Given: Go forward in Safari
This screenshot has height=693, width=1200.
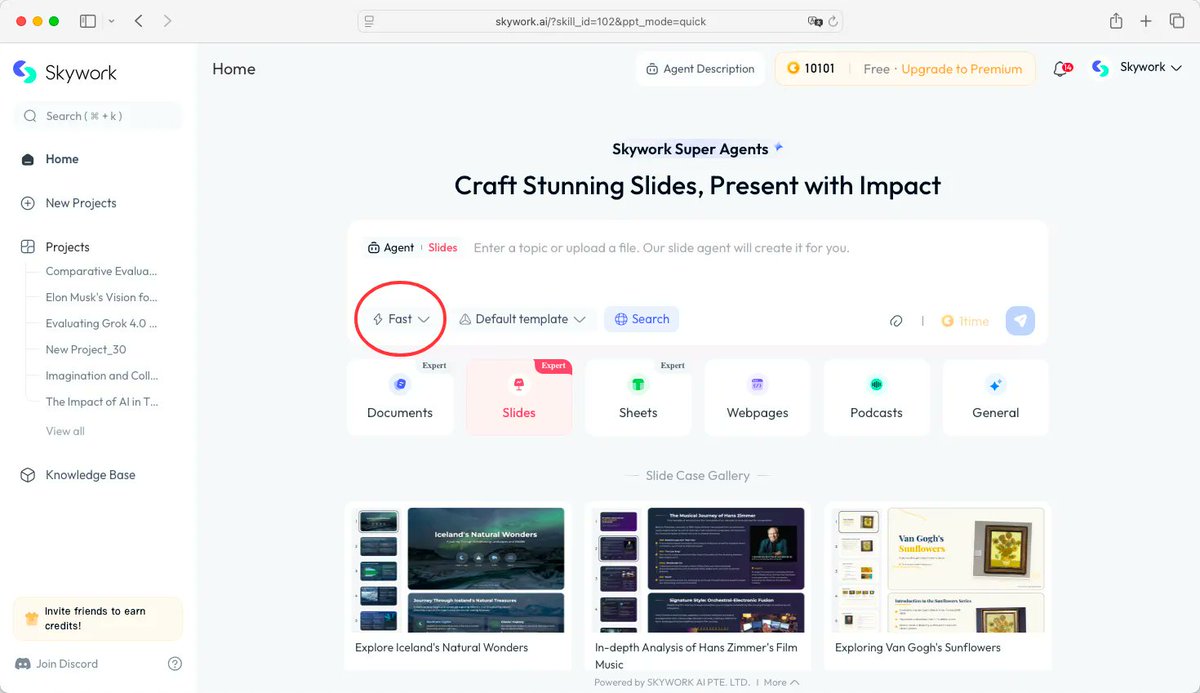Looking at the screenshot, I should click(x=167, y=21).
